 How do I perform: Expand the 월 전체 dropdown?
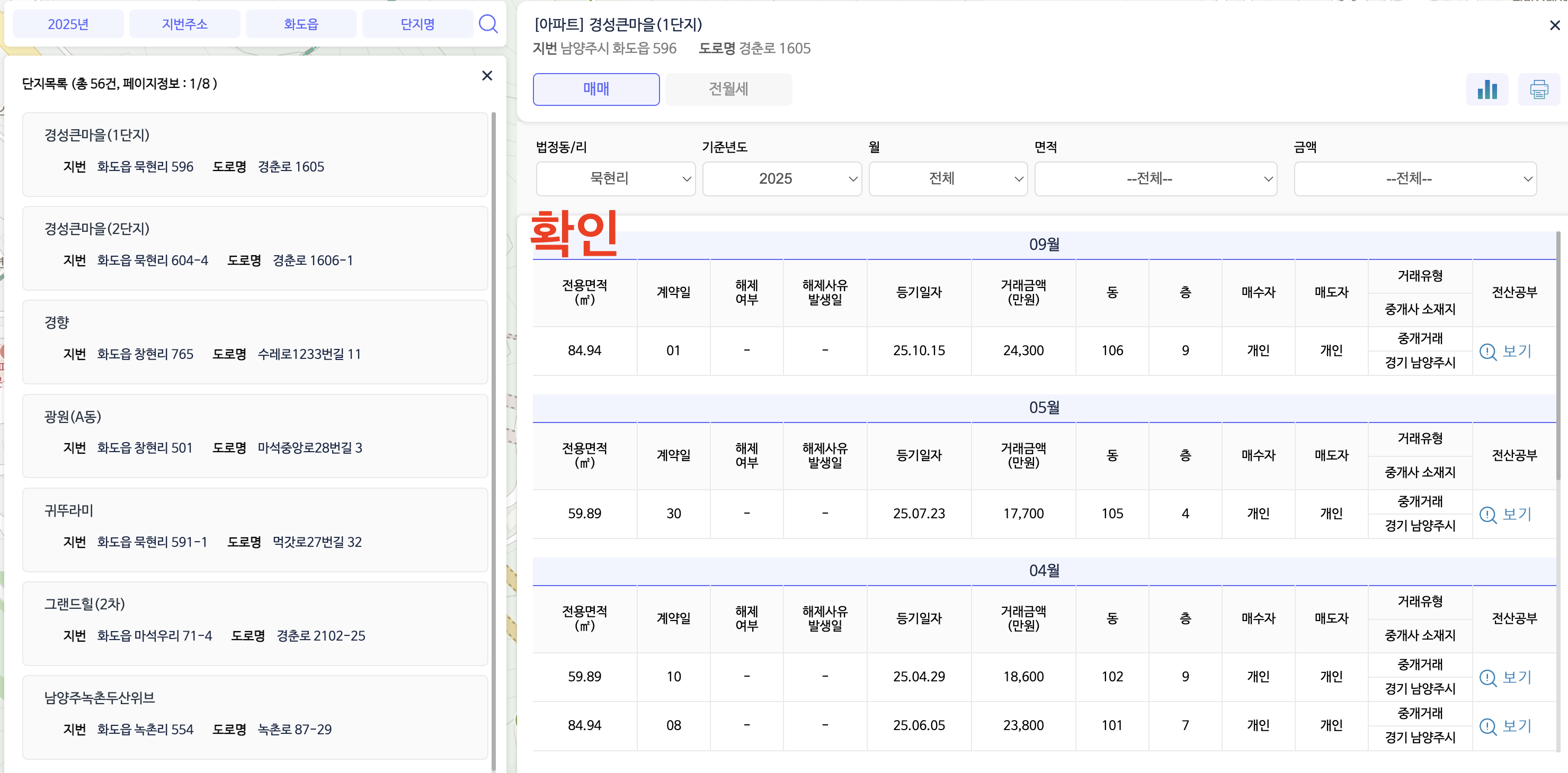[947, 179]
